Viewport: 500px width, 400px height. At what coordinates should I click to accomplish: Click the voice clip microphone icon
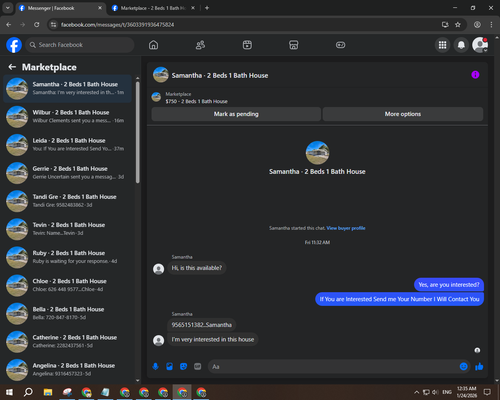155,367
